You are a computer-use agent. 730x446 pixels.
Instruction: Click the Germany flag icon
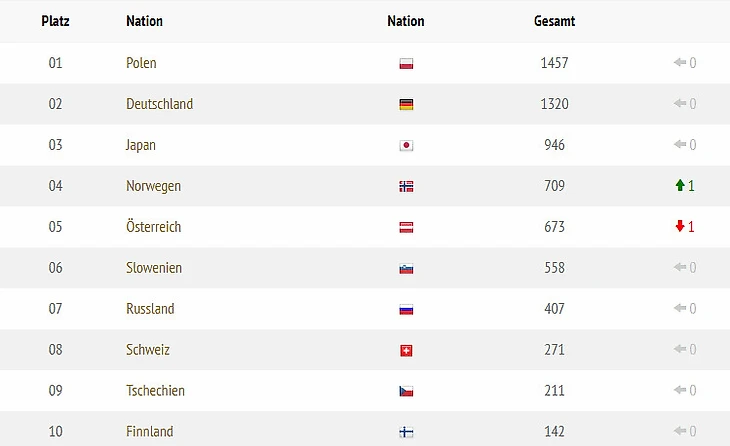[406, 105]
